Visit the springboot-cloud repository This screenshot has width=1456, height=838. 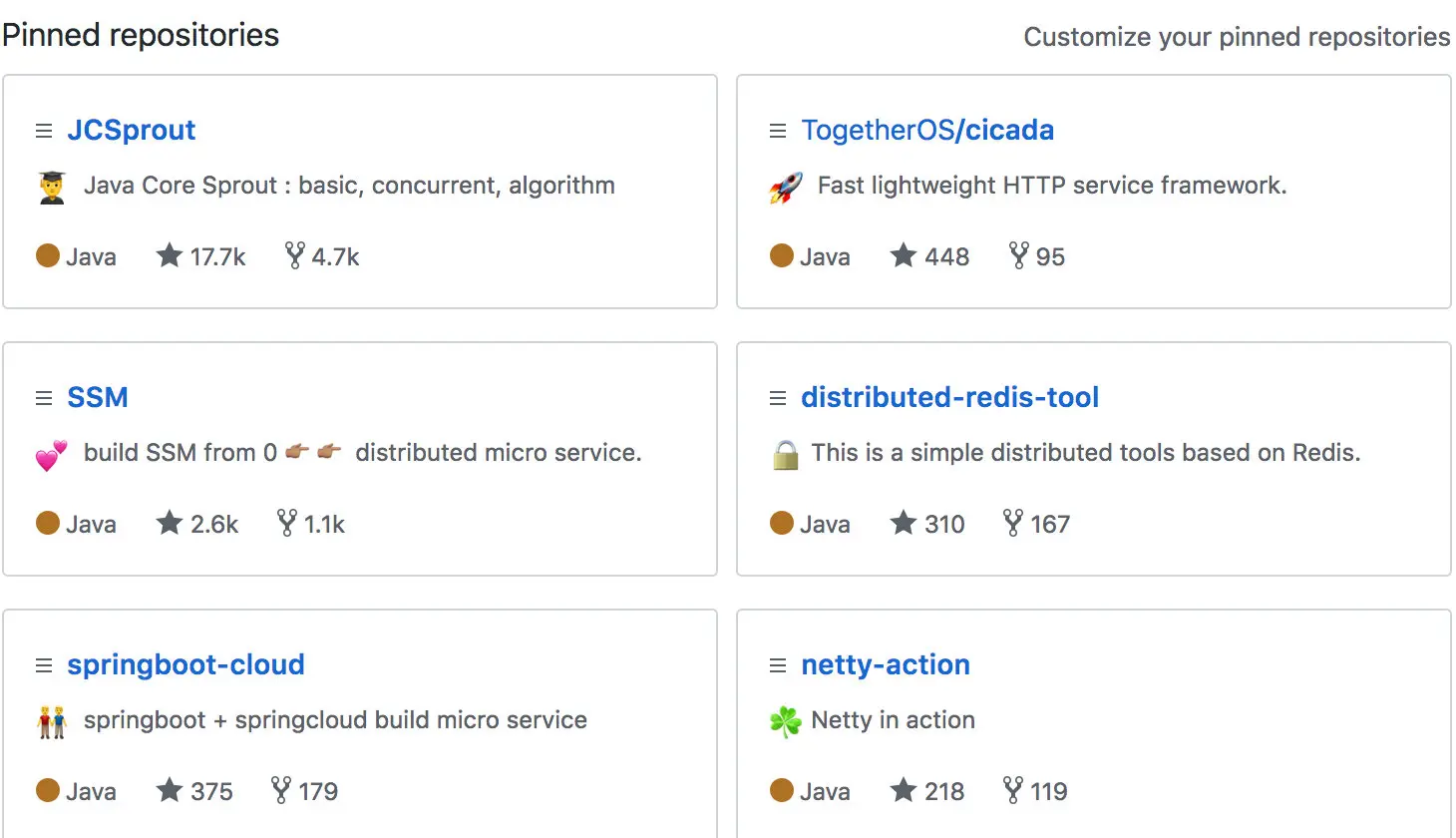(x=185, y=665)
